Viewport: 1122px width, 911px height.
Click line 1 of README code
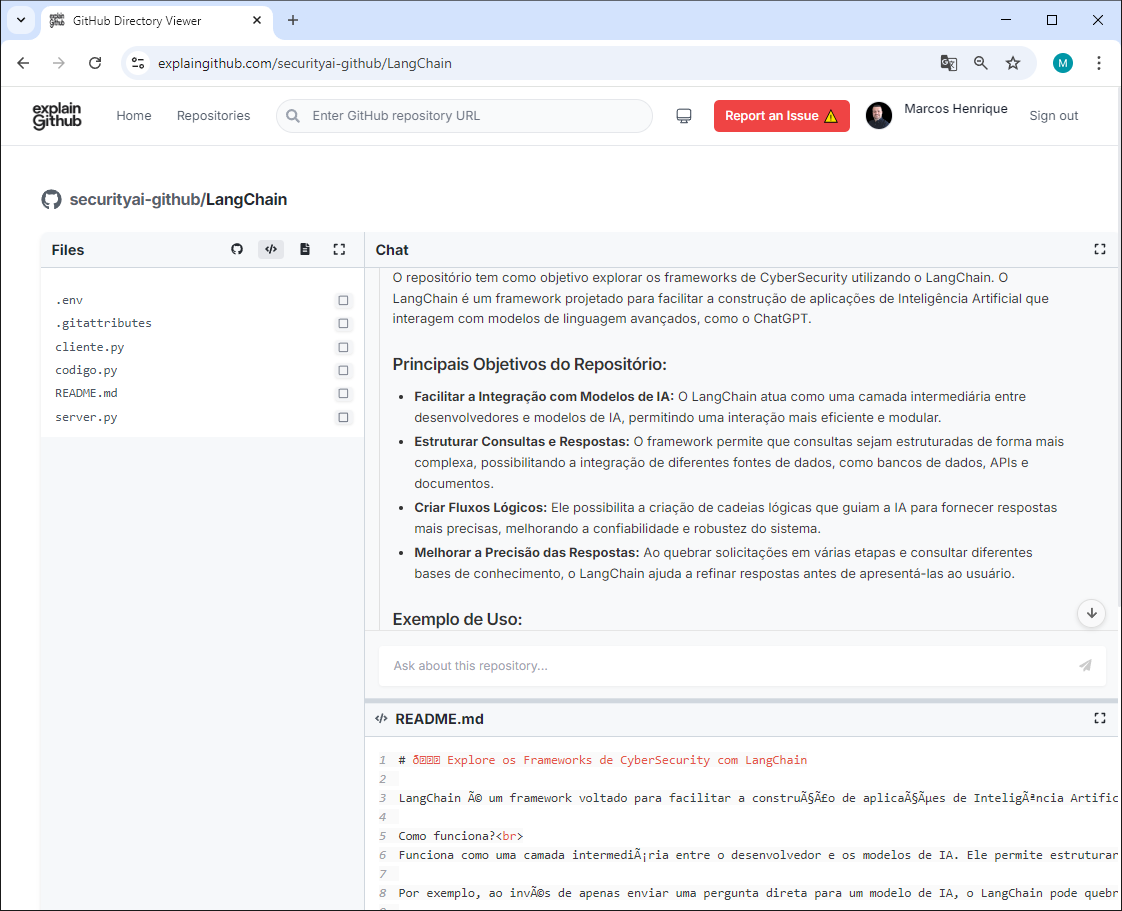603,760
